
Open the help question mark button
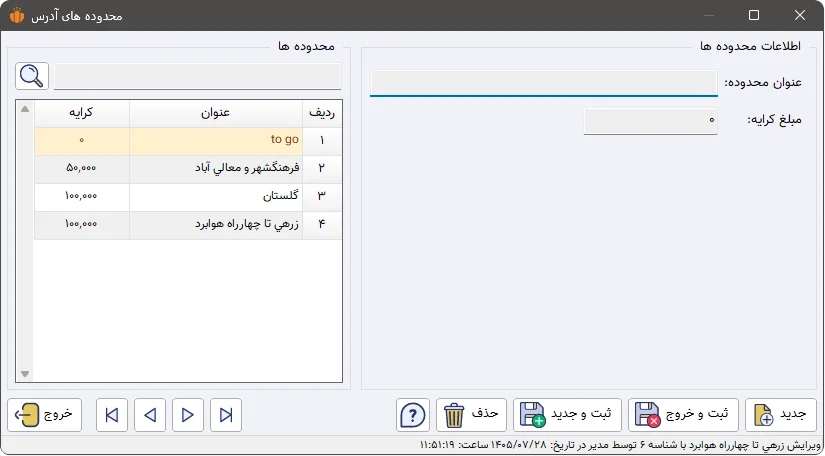413,415
